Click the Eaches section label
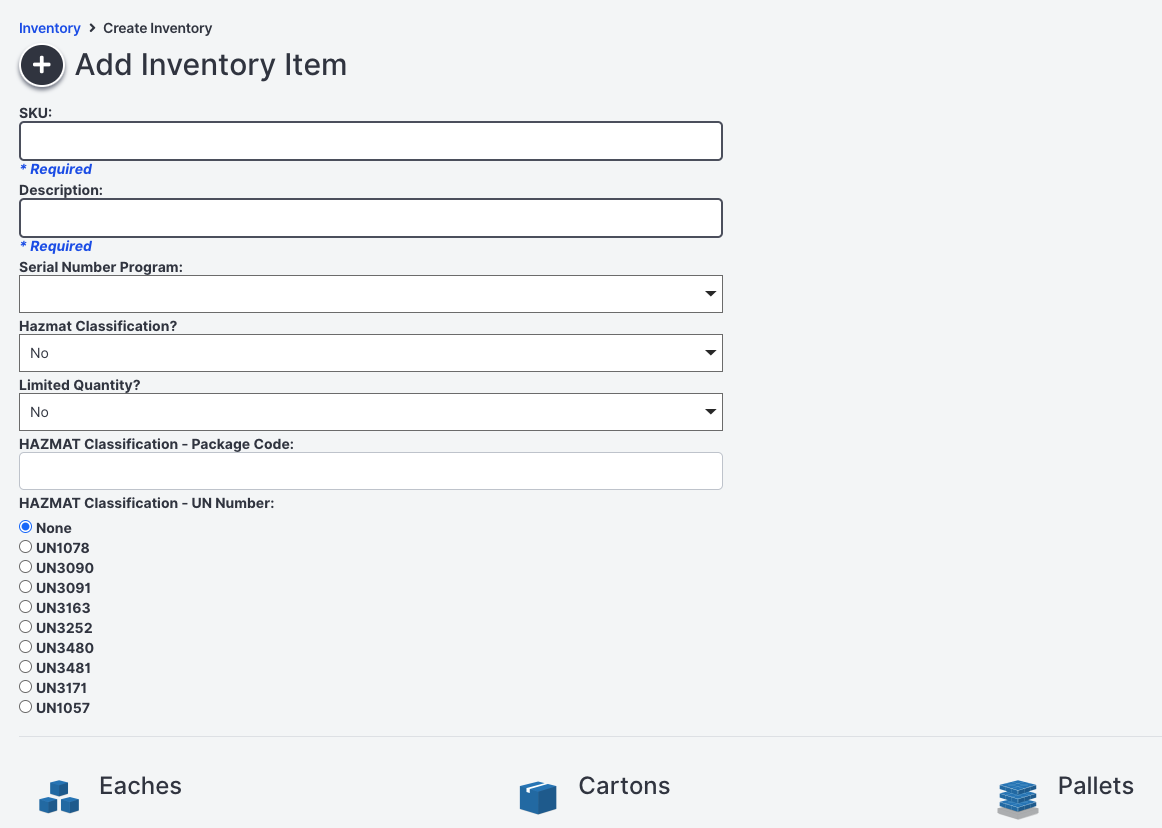Image resolution: width=1162 pixels, height=828 pixels. click(x=139, y=786)
